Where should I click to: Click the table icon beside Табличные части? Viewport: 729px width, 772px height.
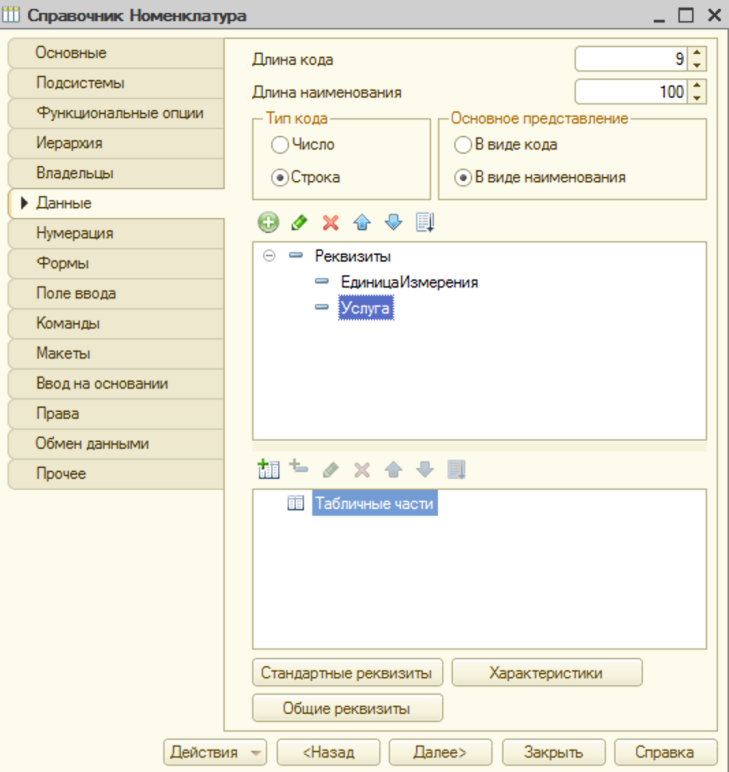pyautogui.click(x=295, y=503)
